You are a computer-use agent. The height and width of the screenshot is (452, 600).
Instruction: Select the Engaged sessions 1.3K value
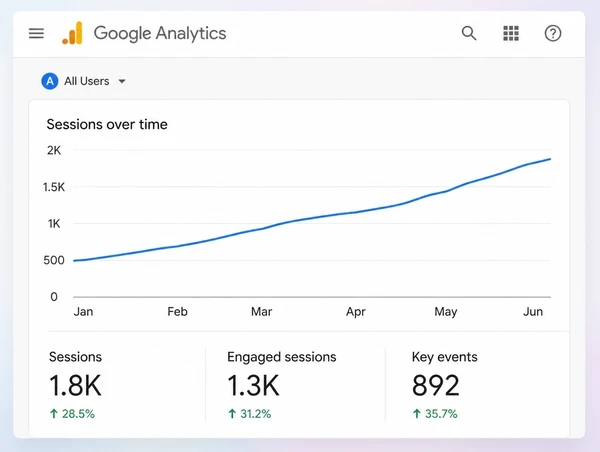click(253, 385)
